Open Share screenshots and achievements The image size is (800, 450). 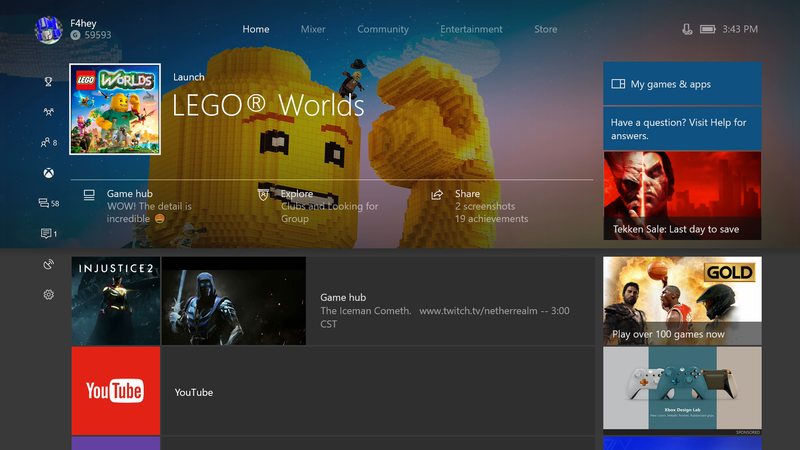tap(481, 206)
